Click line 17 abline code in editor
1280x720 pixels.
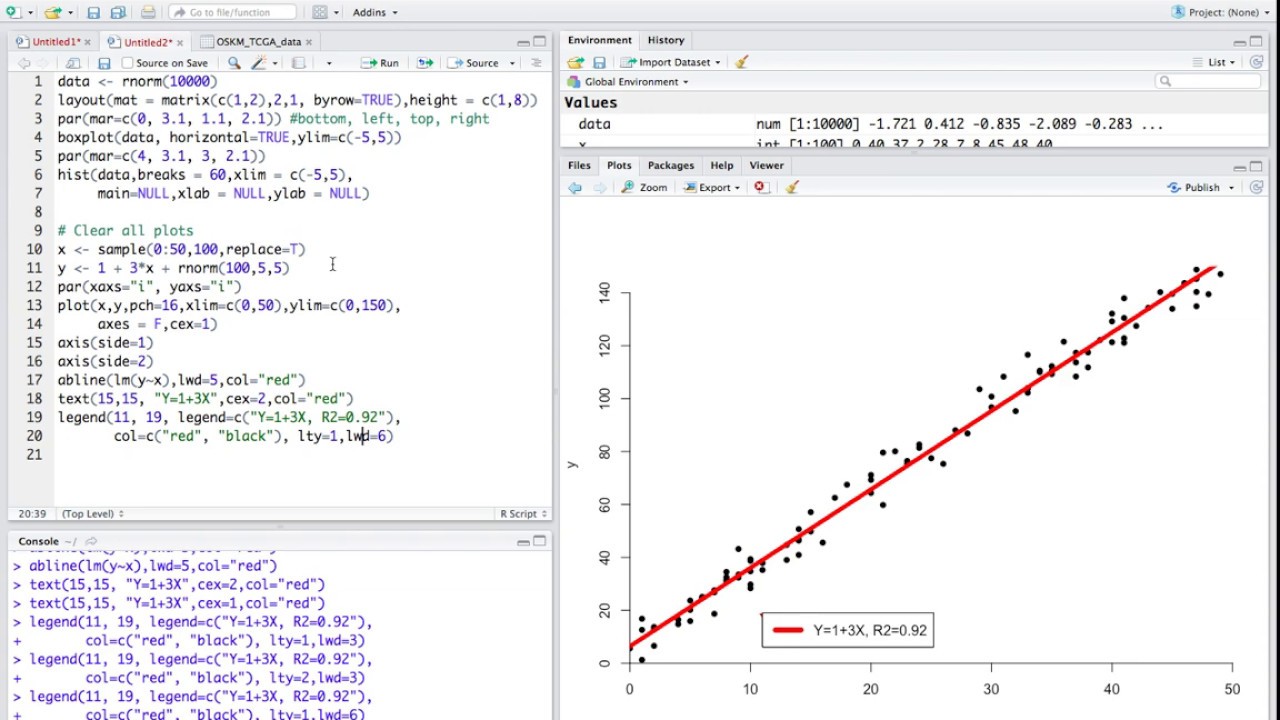(181, 380)
